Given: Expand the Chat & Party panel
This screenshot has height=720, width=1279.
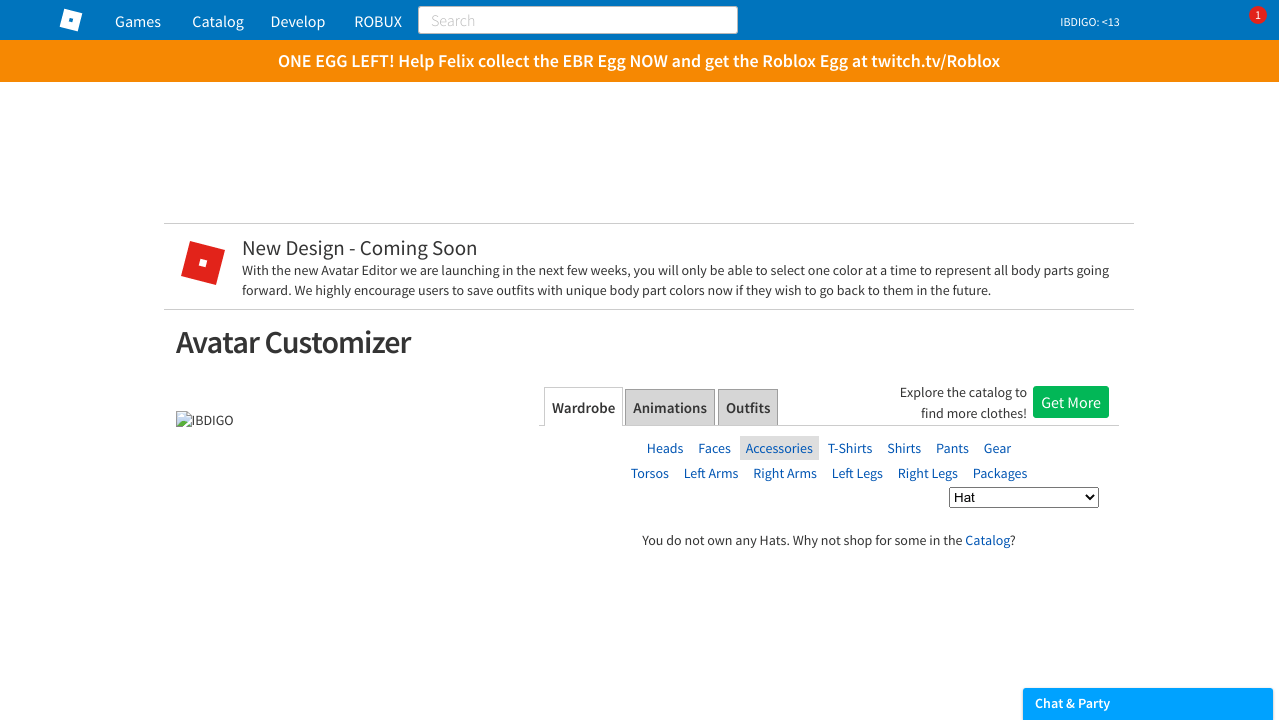Looking at the screenshot, I should 1147,704.
